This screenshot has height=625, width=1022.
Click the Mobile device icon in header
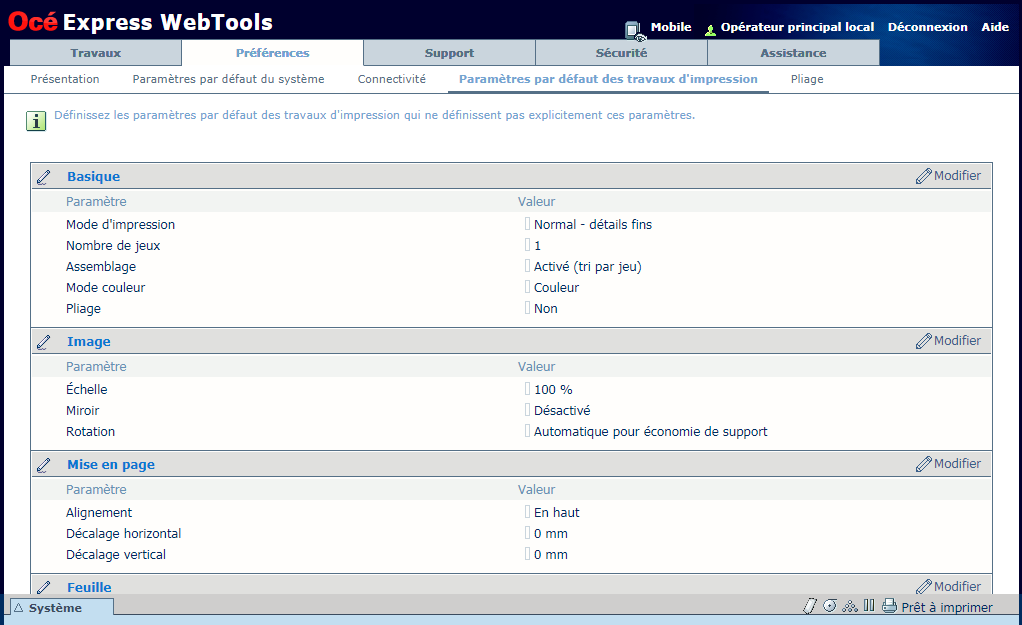coord(634,30)
